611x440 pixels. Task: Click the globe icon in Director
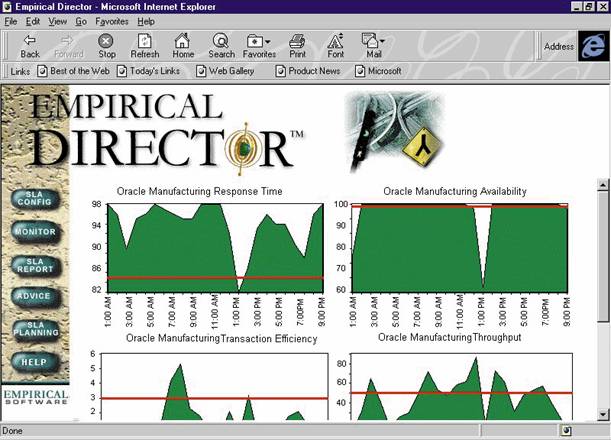coord(244,148)
